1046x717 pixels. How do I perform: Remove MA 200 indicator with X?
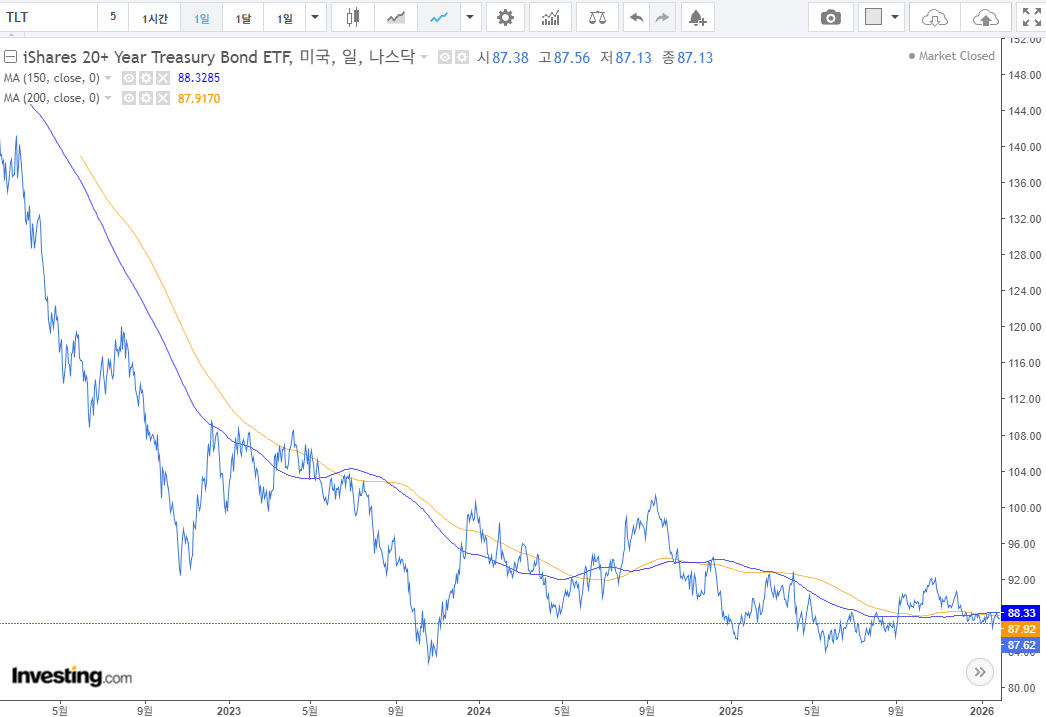163,98
